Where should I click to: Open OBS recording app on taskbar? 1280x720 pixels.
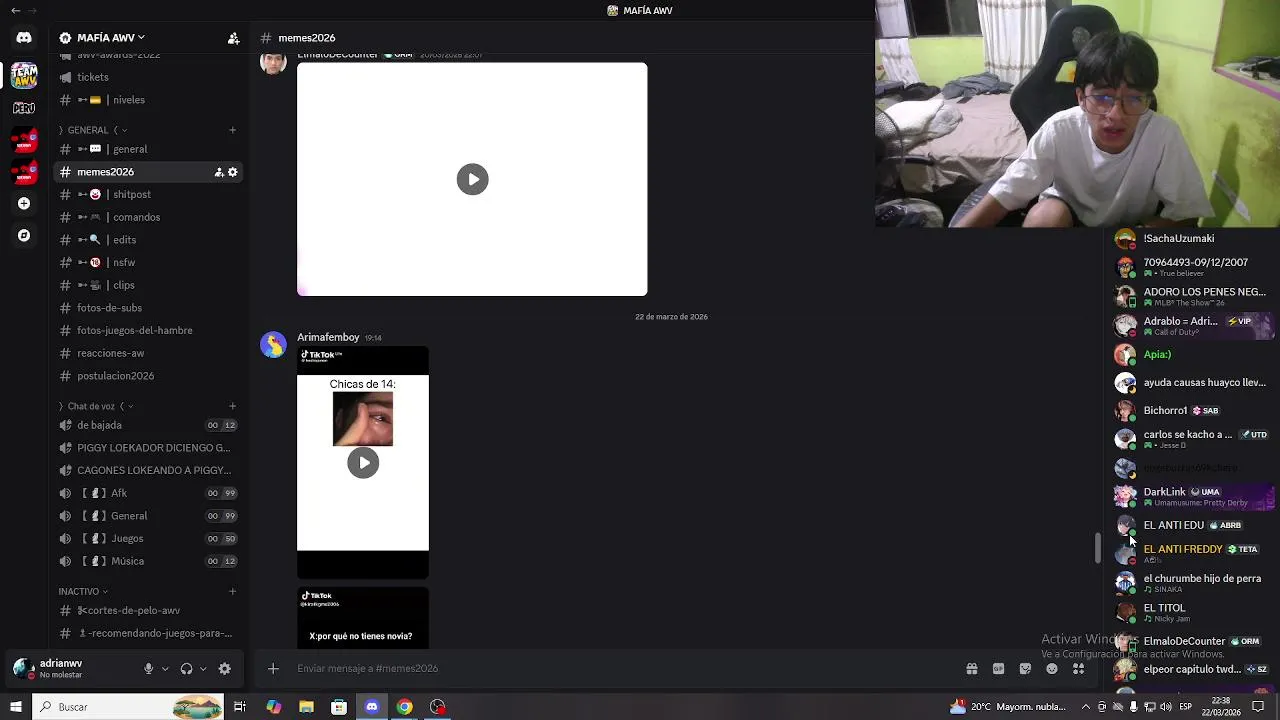pos(437,707)
